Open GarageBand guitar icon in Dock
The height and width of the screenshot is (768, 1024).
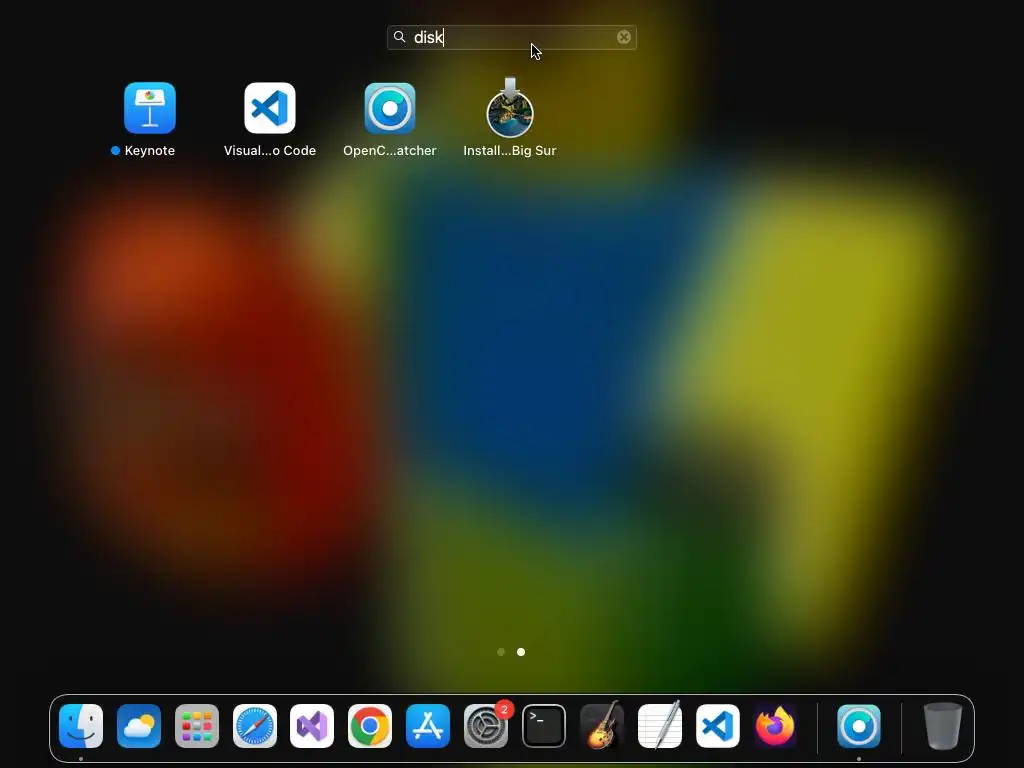pos(601,726)
